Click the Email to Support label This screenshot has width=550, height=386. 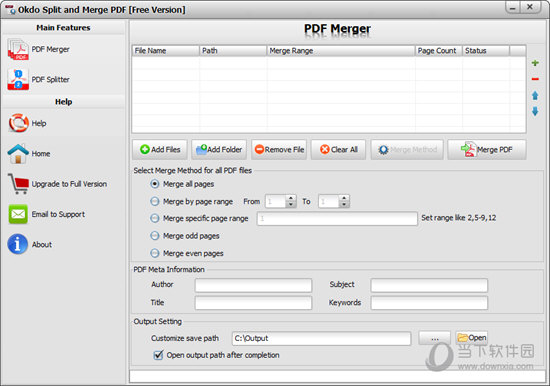coord(58,214)
